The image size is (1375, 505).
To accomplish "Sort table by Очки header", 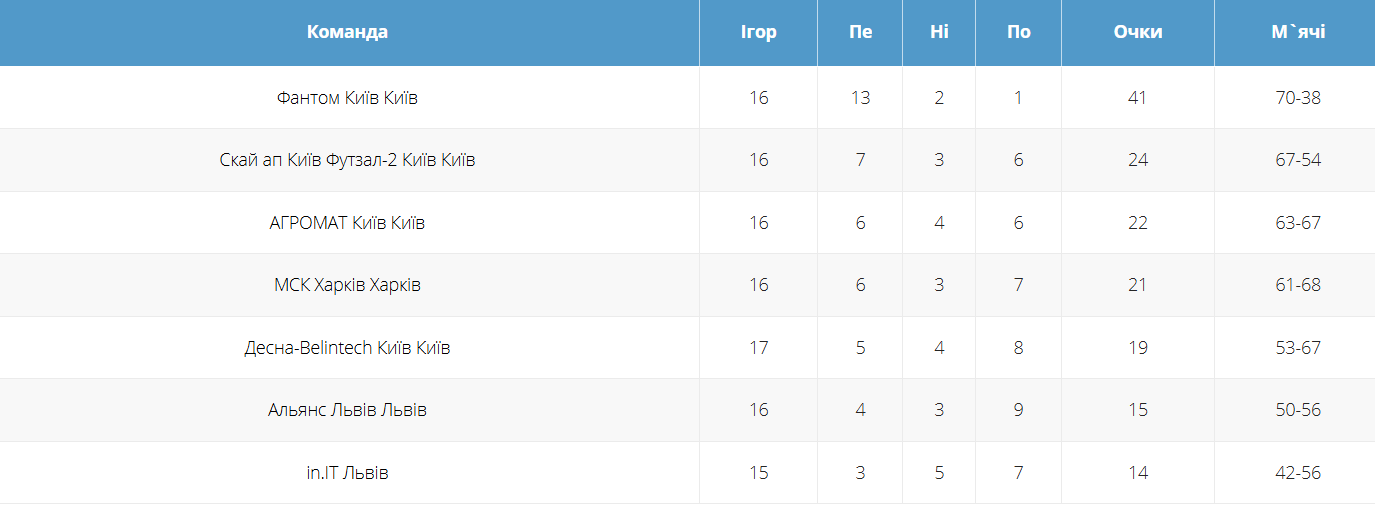I will click(1138, 32).
